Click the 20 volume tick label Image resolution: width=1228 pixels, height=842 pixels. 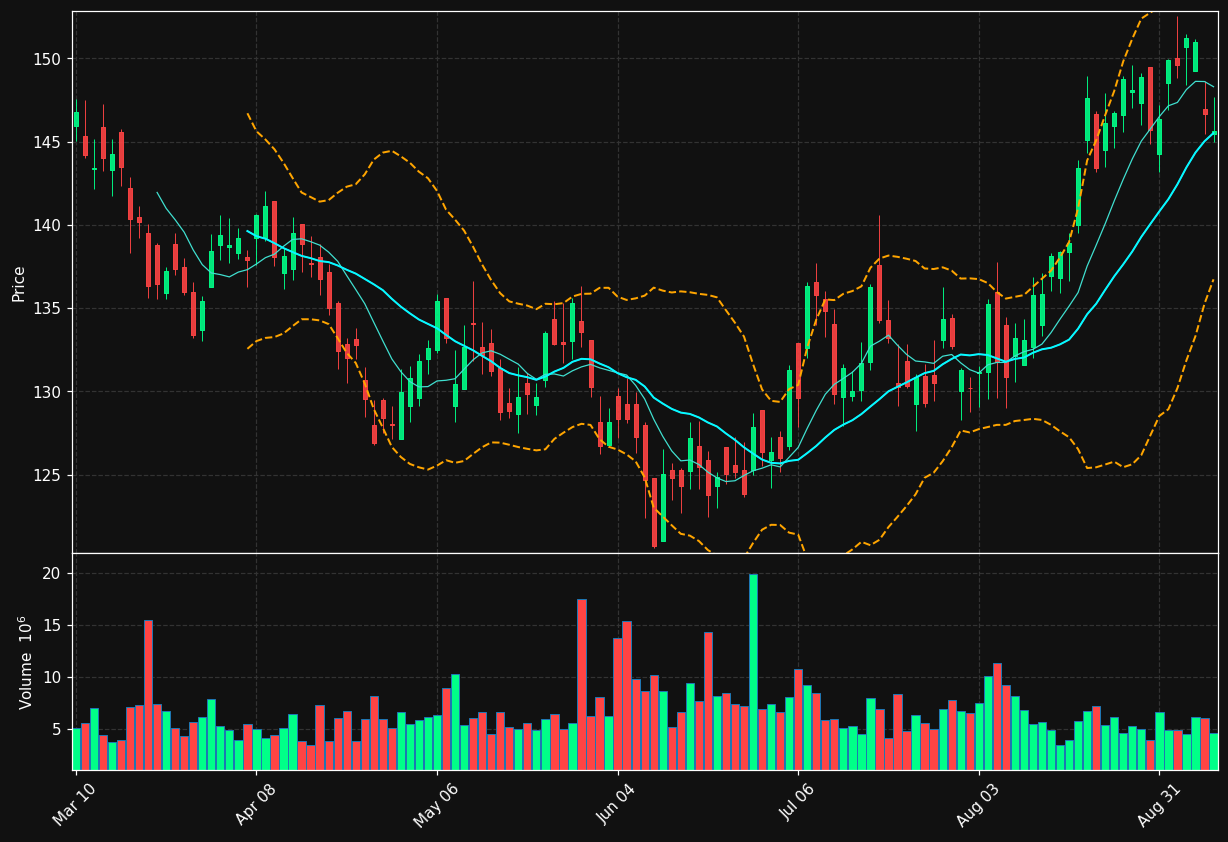pyautogui.click(x=51, y=574)
